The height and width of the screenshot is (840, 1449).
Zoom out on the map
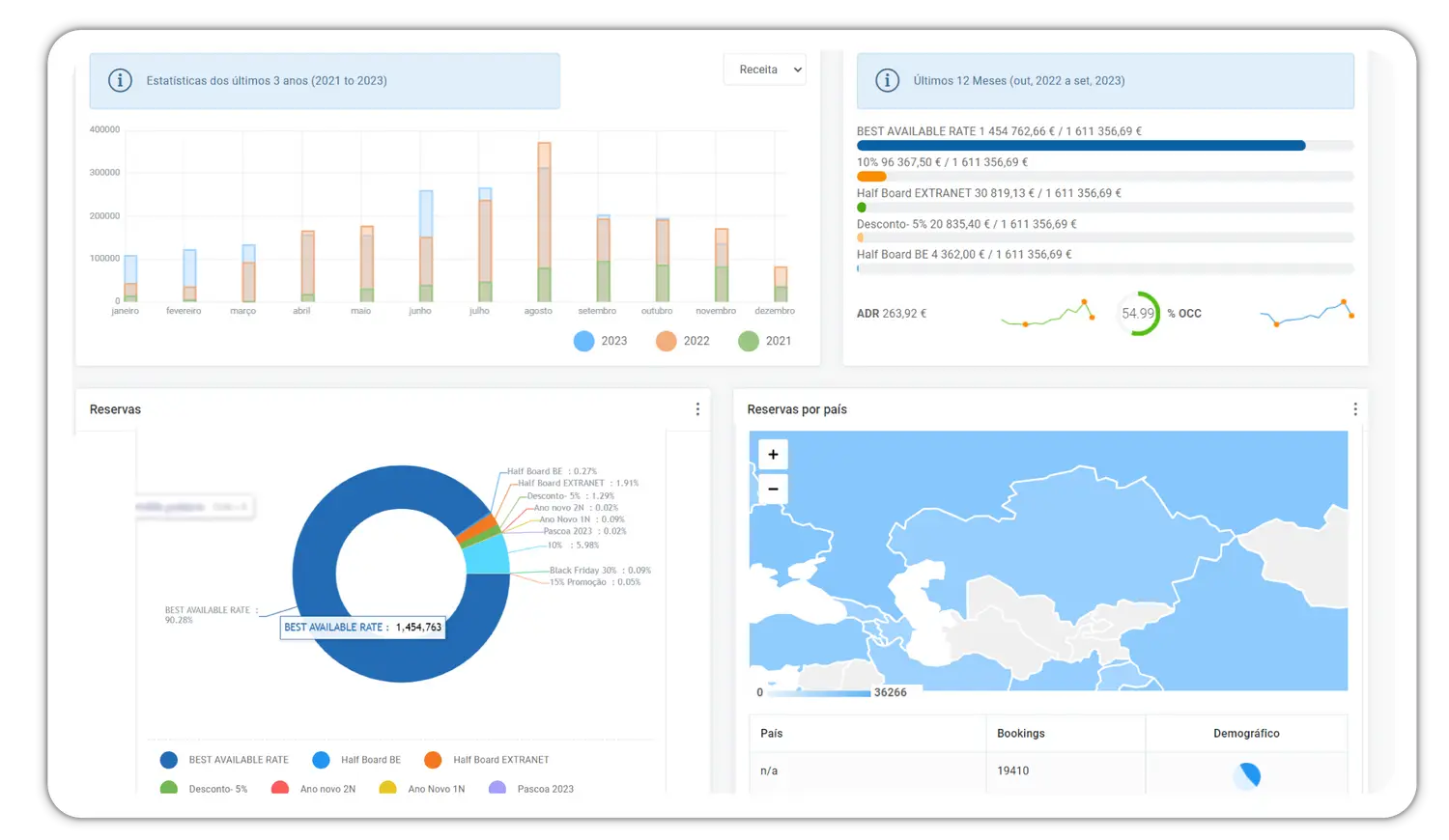click(773, 489)
